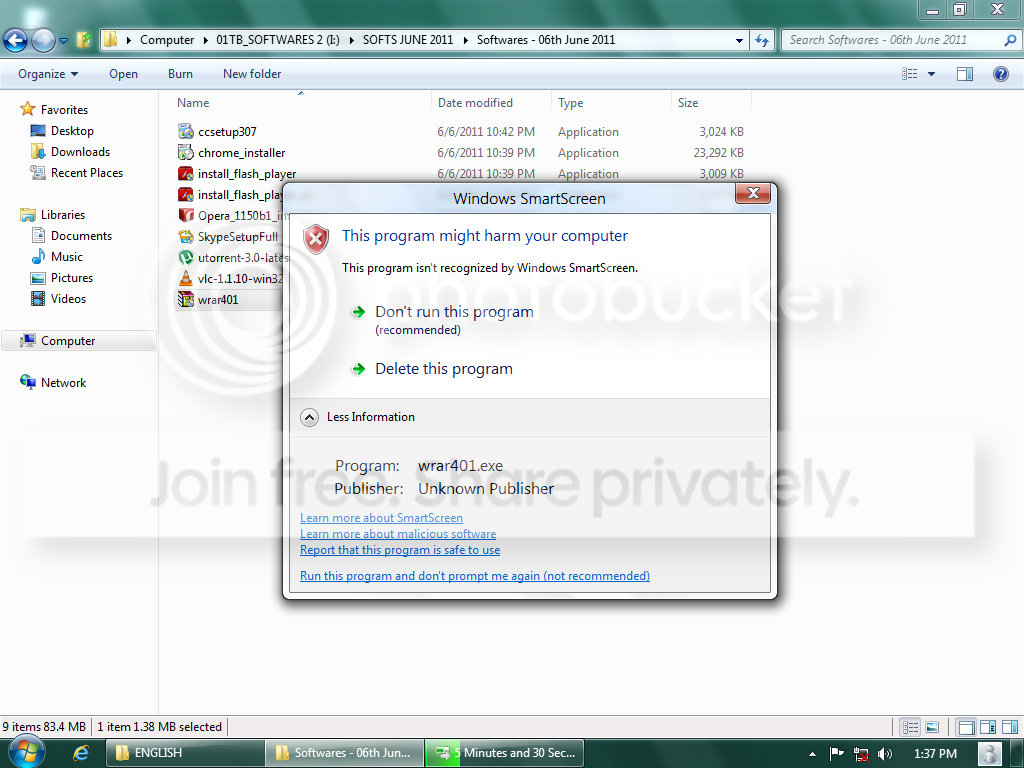
Task: Open the Windows Start orb
Action: (27, 751)
